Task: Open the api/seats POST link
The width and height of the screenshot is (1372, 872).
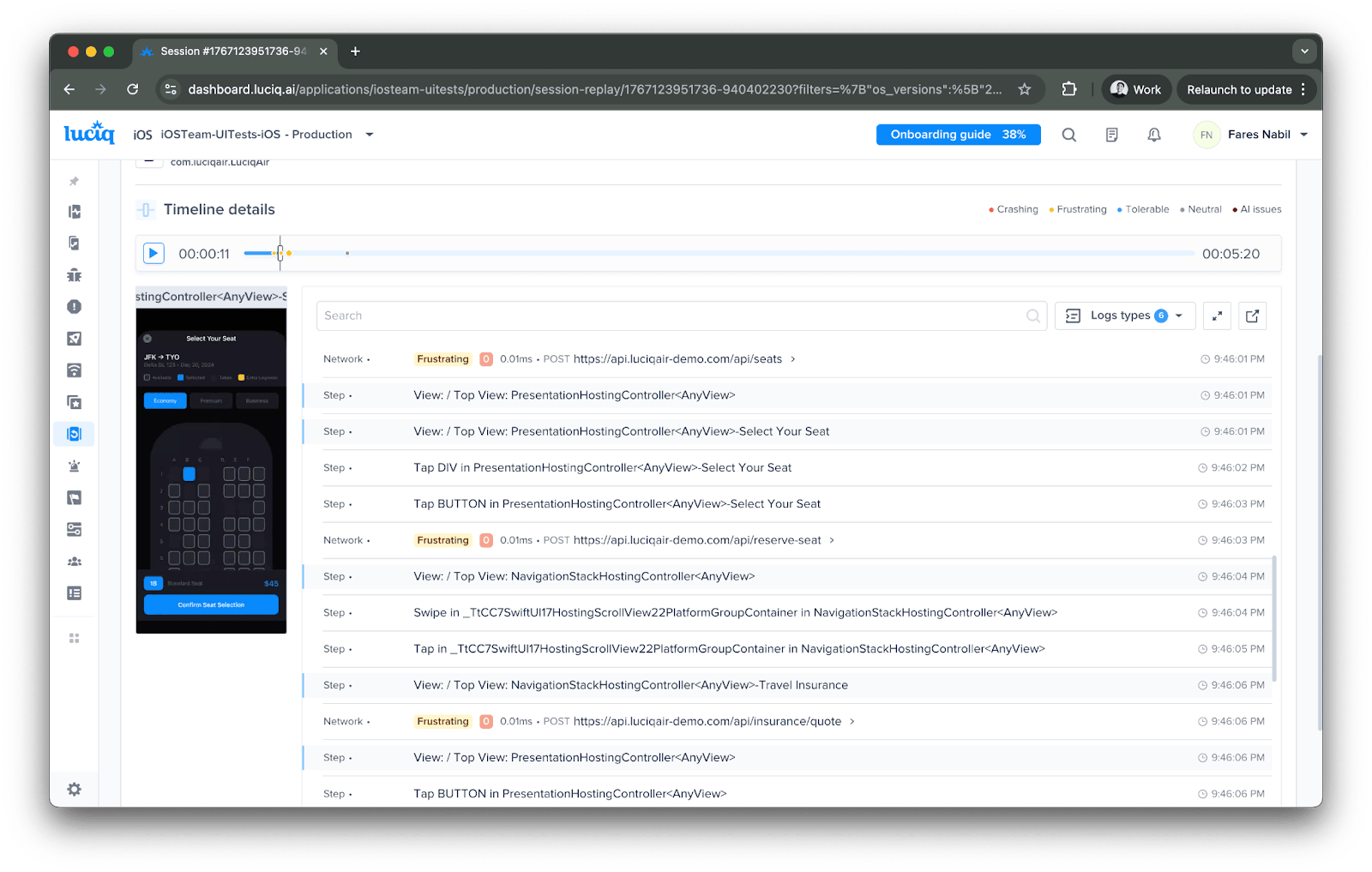Action: pyautogui.click(x=677, y=359)
